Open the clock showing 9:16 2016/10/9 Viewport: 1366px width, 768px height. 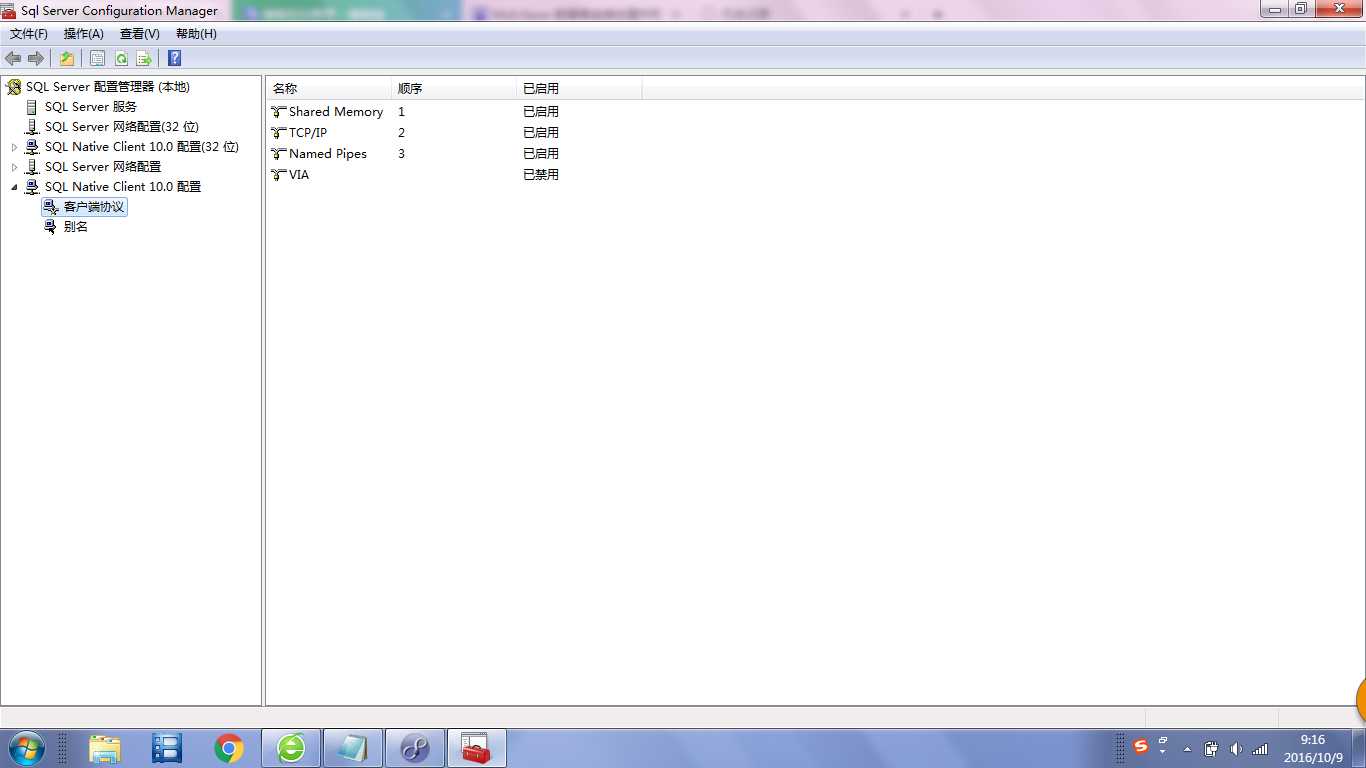click(1313, 749)
